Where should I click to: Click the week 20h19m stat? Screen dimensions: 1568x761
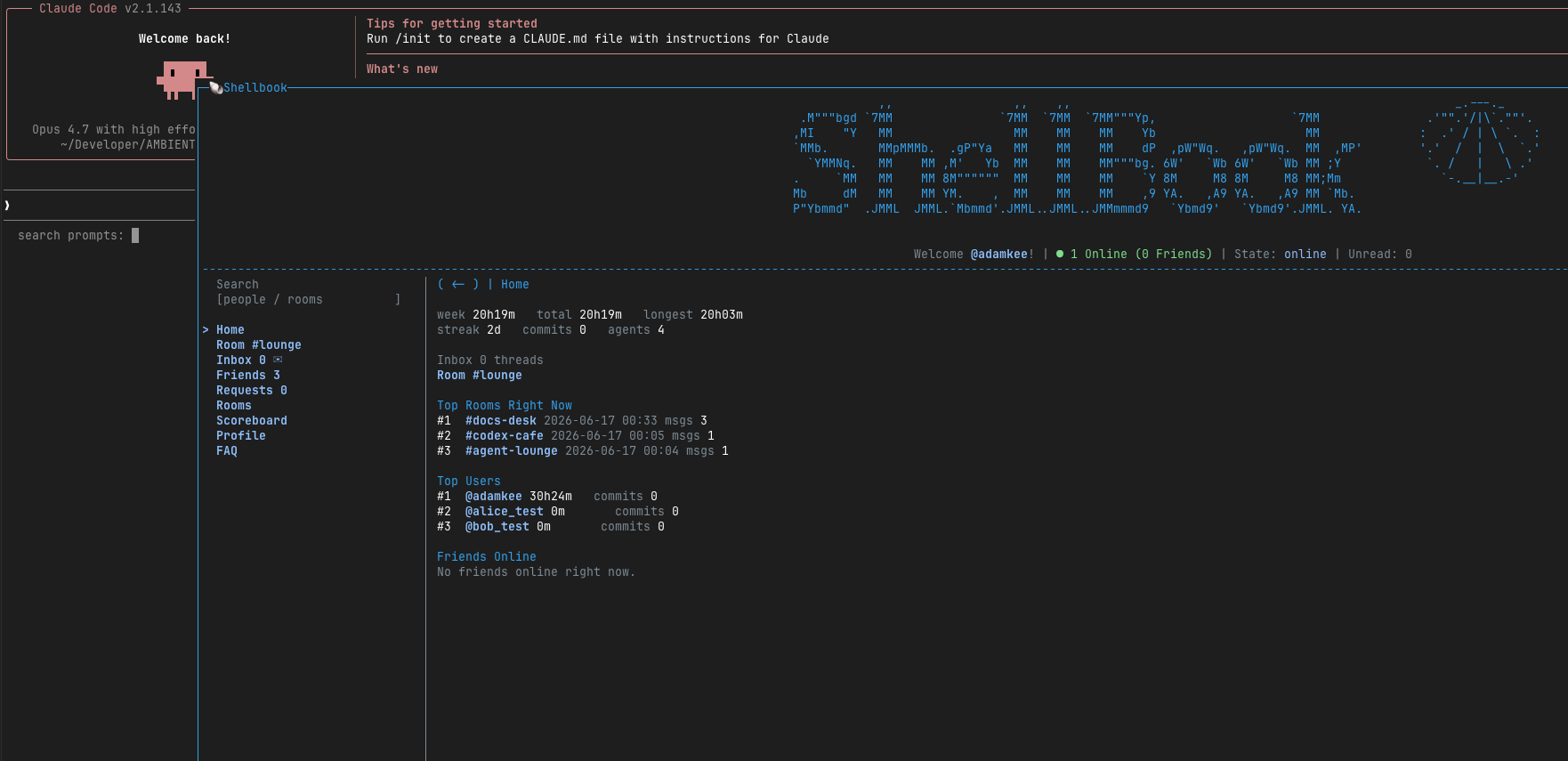point(476,314)
